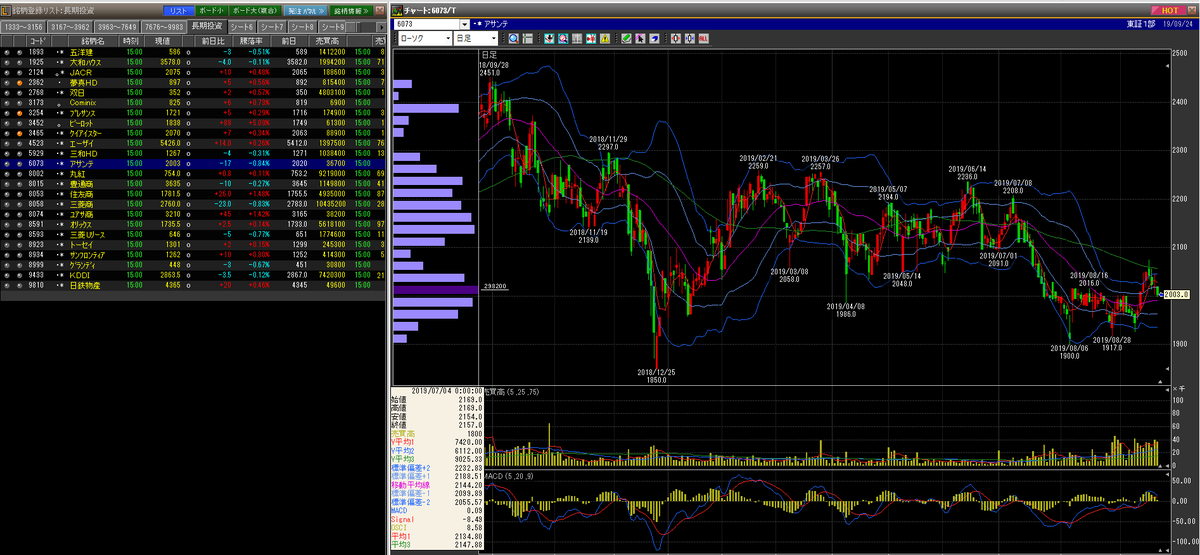Click the blue リスト view button
This screenshot has width=1200, height=555.
coord(178,10)
